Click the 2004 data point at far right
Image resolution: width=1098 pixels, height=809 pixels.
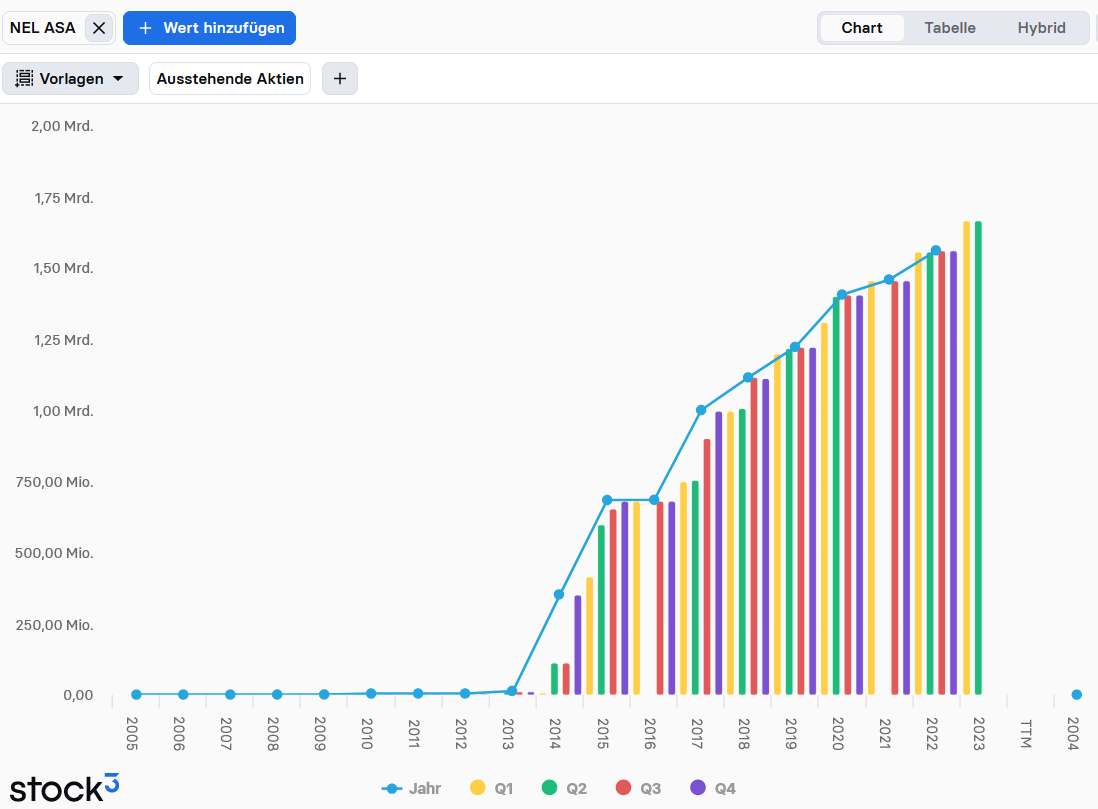click(x=1076, y=694)
